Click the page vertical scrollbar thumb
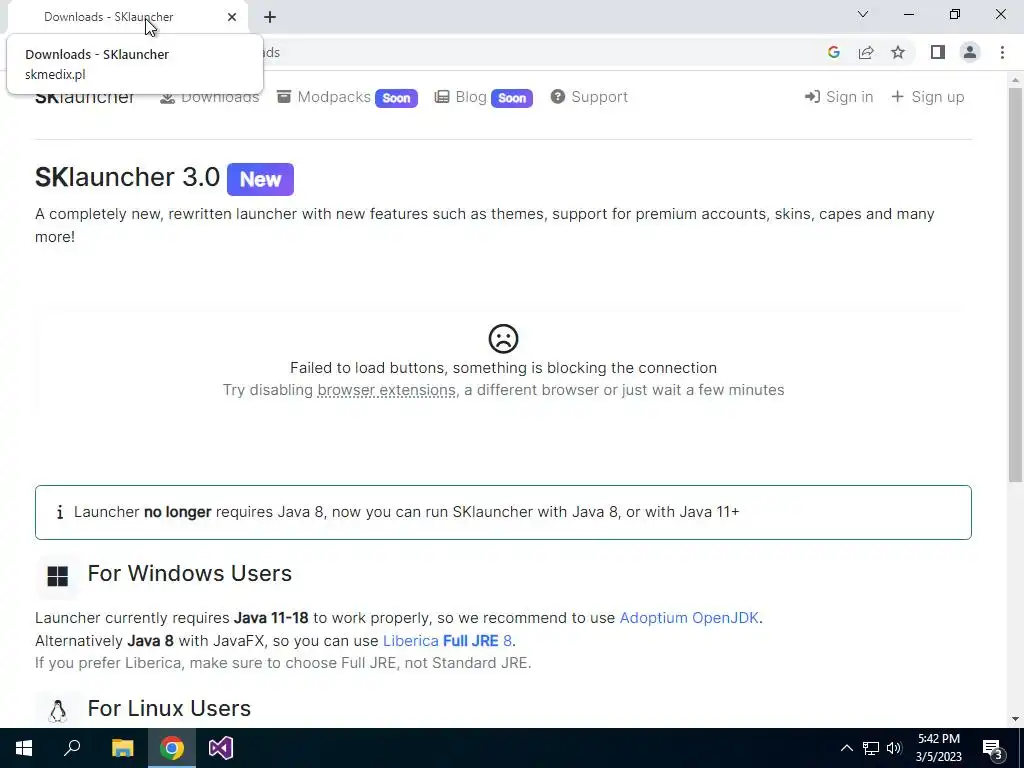 tap(1015, 285)
